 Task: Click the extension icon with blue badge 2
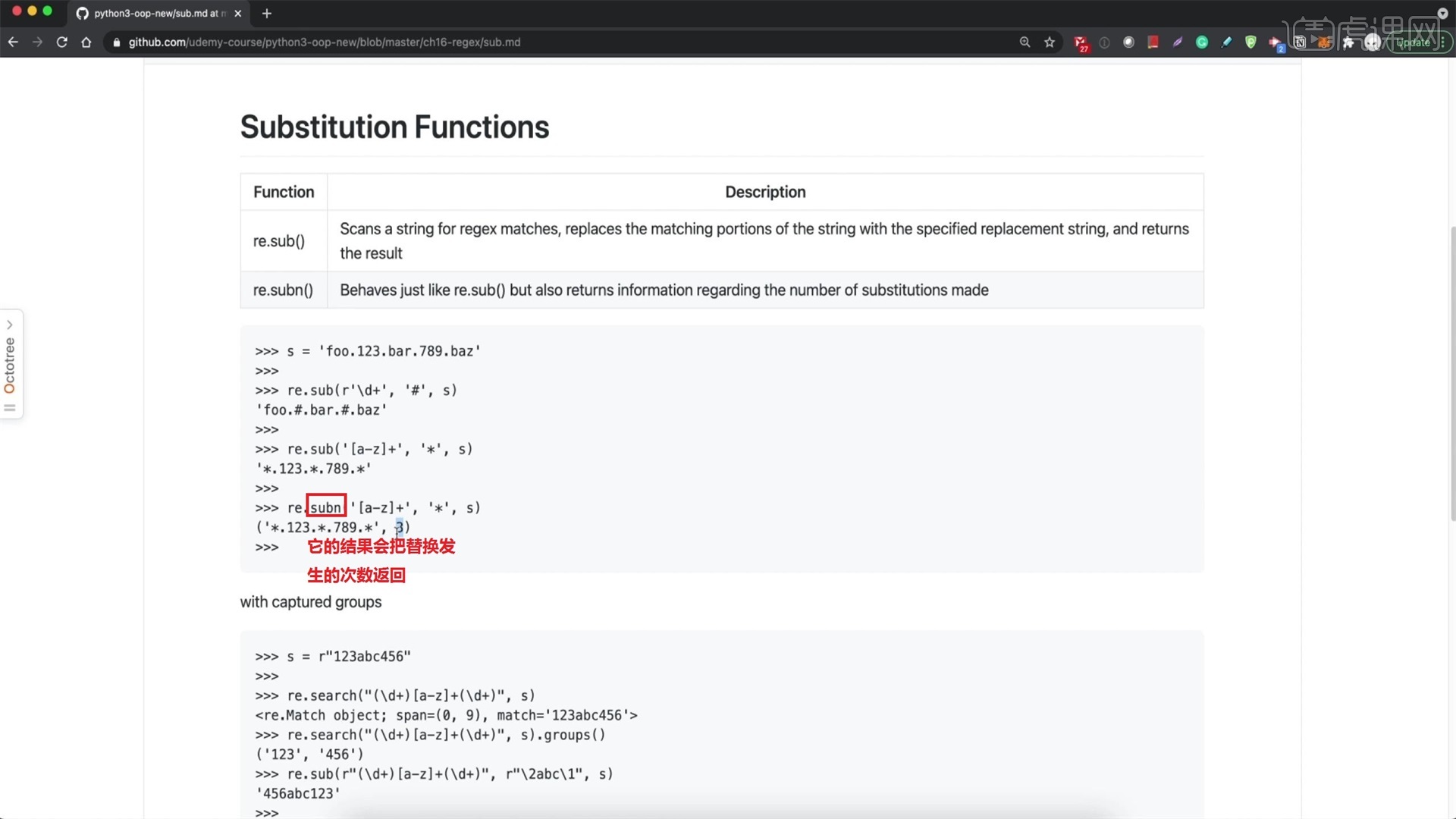click(1274, 42)
